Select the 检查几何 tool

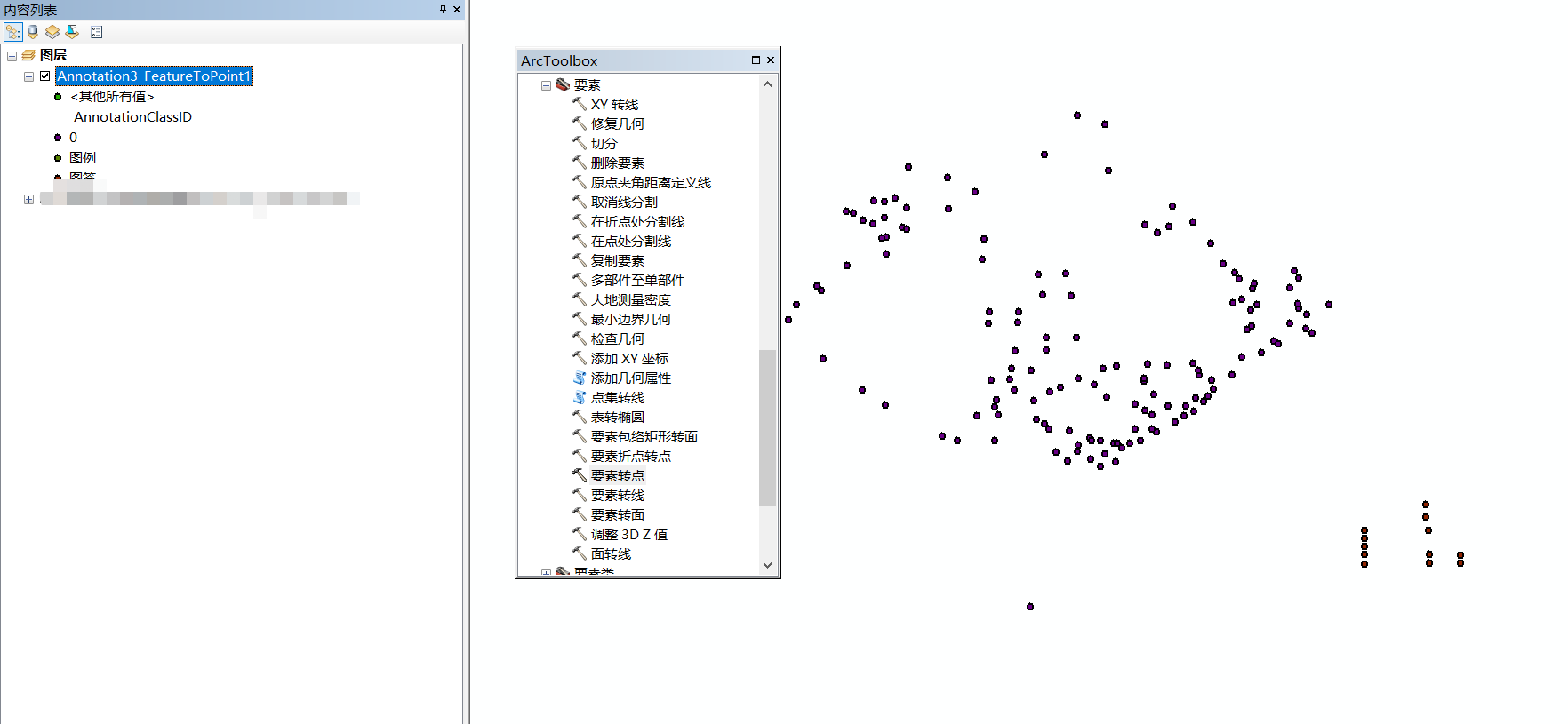[617, 339]
